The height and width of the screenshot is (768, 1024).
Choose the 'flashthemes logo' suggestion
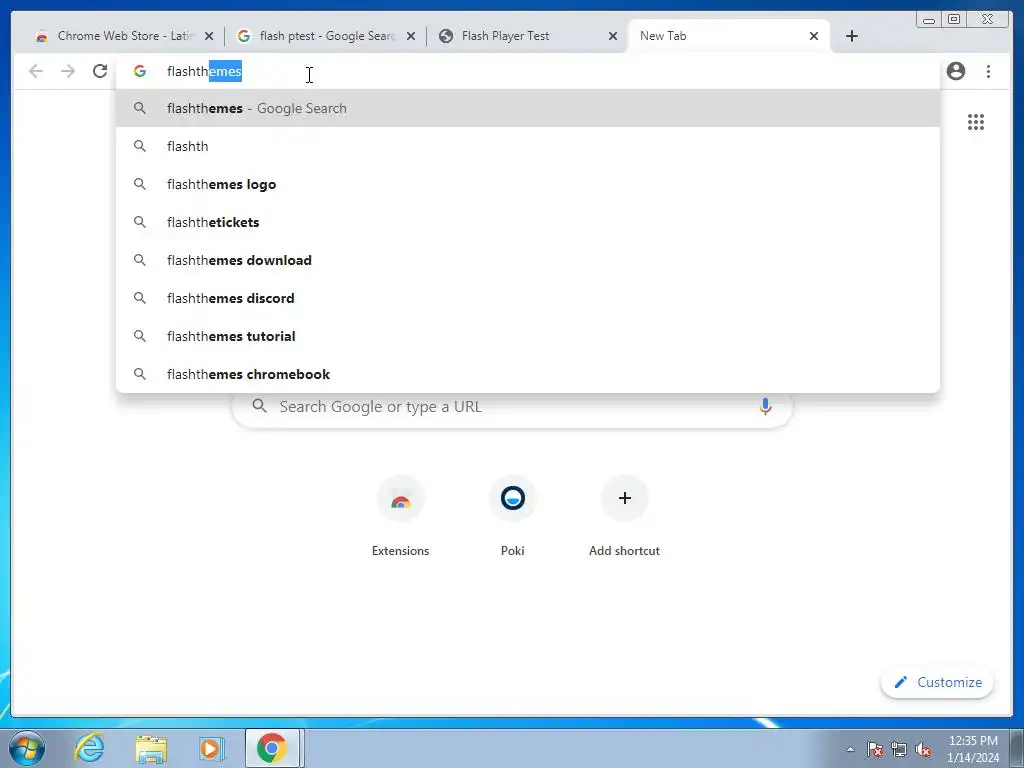[x=528, y=184]
